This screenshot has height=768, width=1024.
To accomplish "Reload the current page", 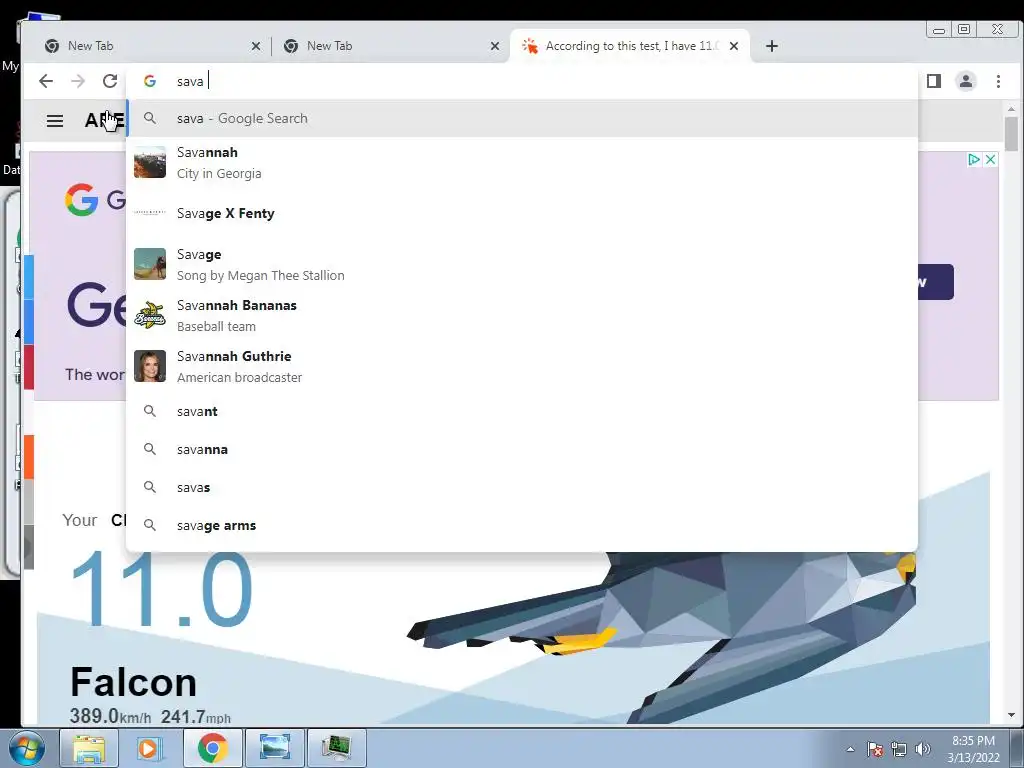I will (x=110, y=81).
